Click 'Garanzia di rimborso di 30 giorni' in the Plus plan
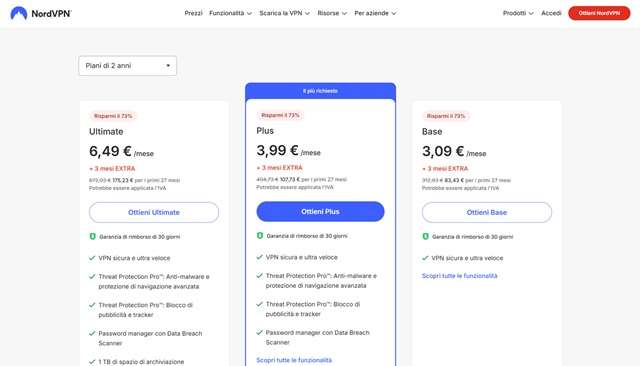Image resolution: width=640 pixels, height=366 pixels. [x=307, y=236]
